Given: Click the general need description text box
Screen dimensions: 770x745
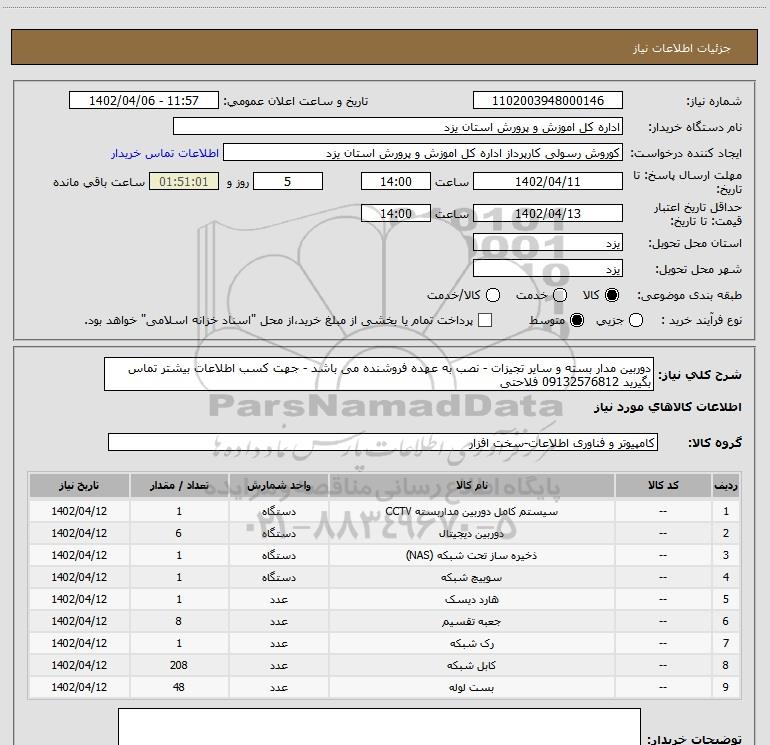Looking at the screenshot, I should (379, 374).
